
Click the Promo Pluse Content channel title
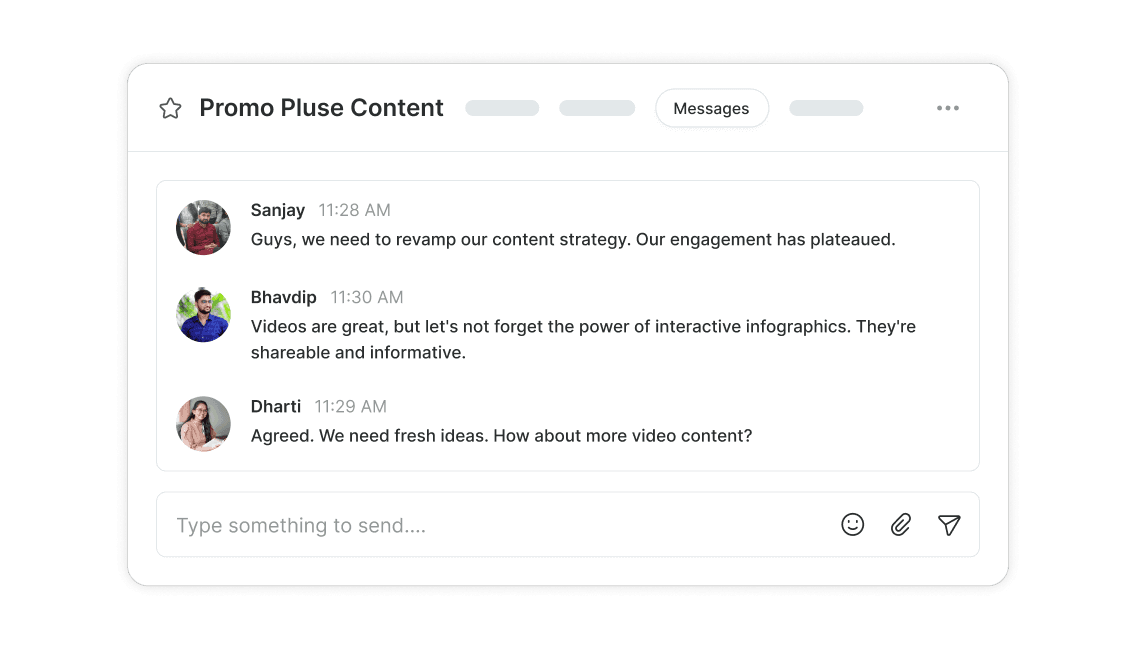tap(321, 108)
